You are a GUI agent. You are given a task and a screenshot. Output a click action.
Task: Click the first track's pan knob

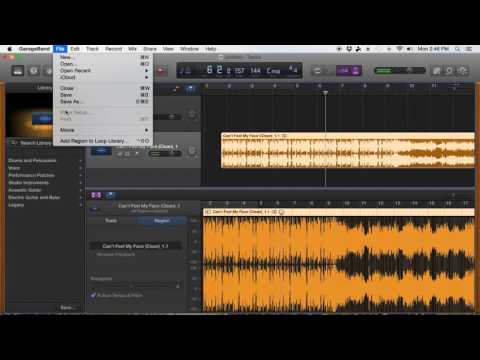192,115
